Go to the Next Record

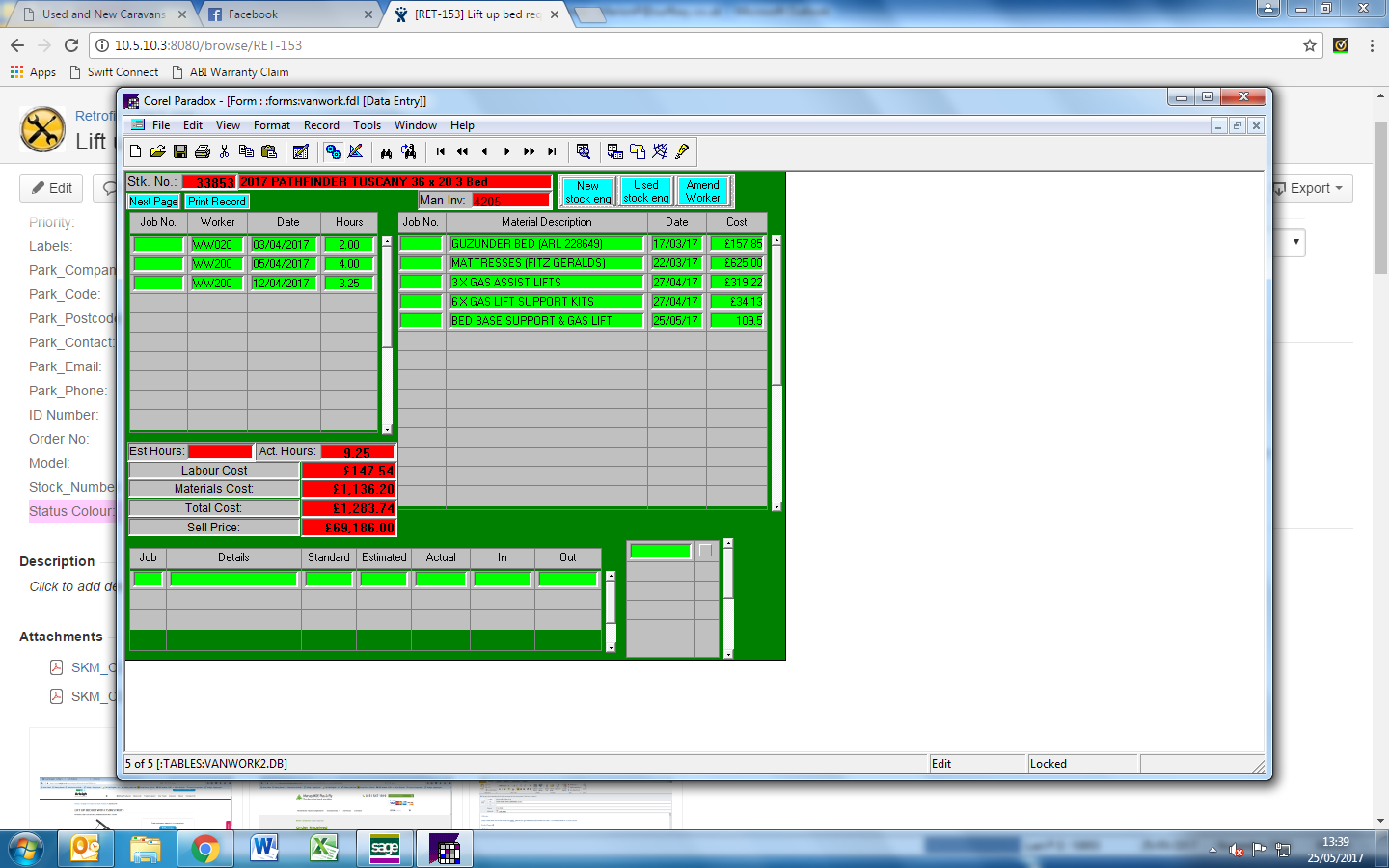coord(507,151)
